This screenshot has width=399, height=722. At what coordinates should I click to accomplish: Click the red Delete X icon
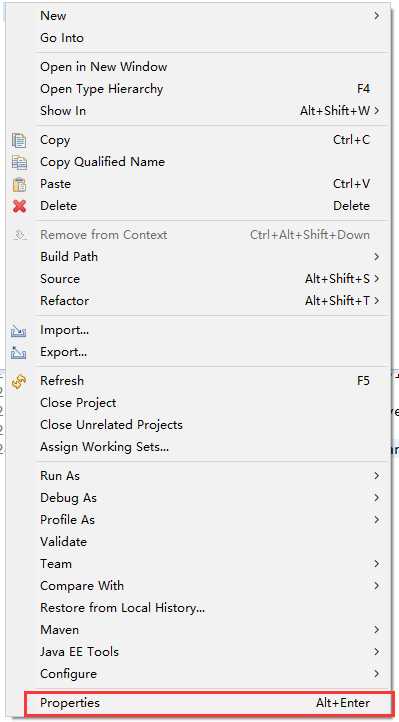coord(19,206)
